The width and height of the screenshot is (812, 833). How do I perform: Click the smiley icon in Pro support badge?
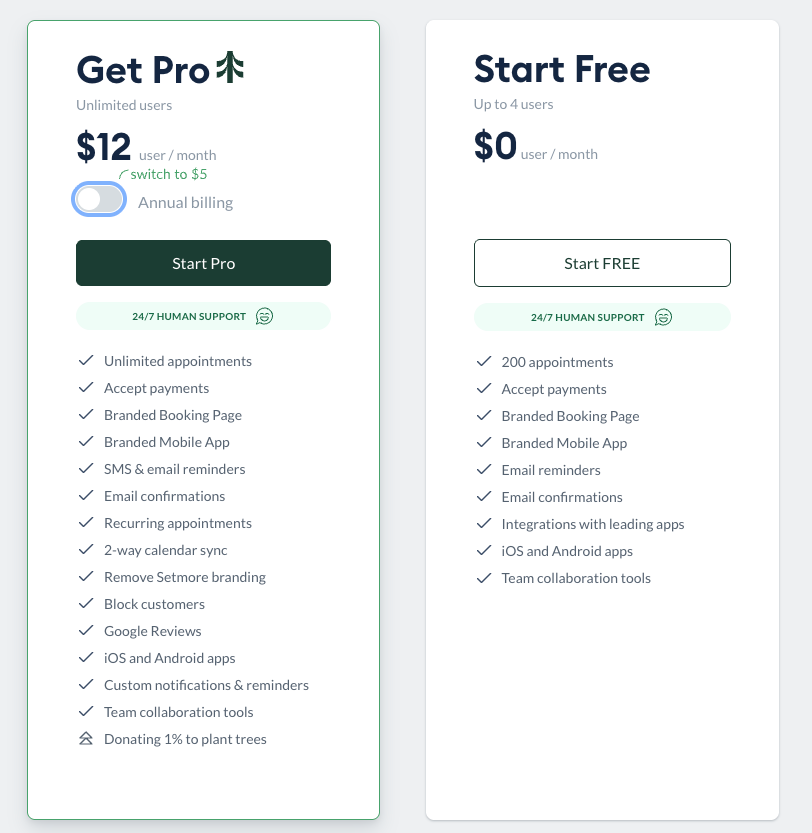(263, 316)
